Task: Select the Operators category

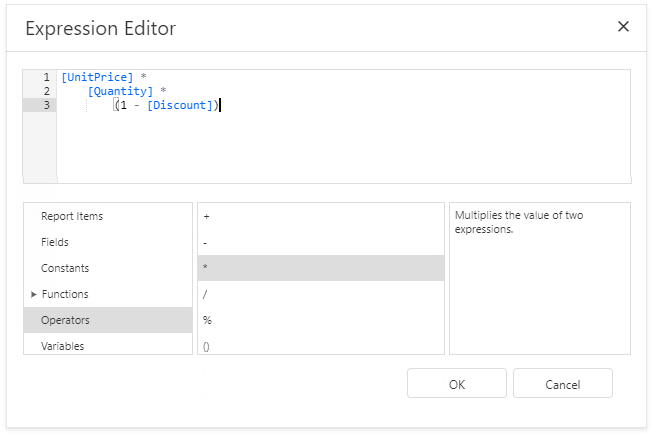Action: (65, 320)
